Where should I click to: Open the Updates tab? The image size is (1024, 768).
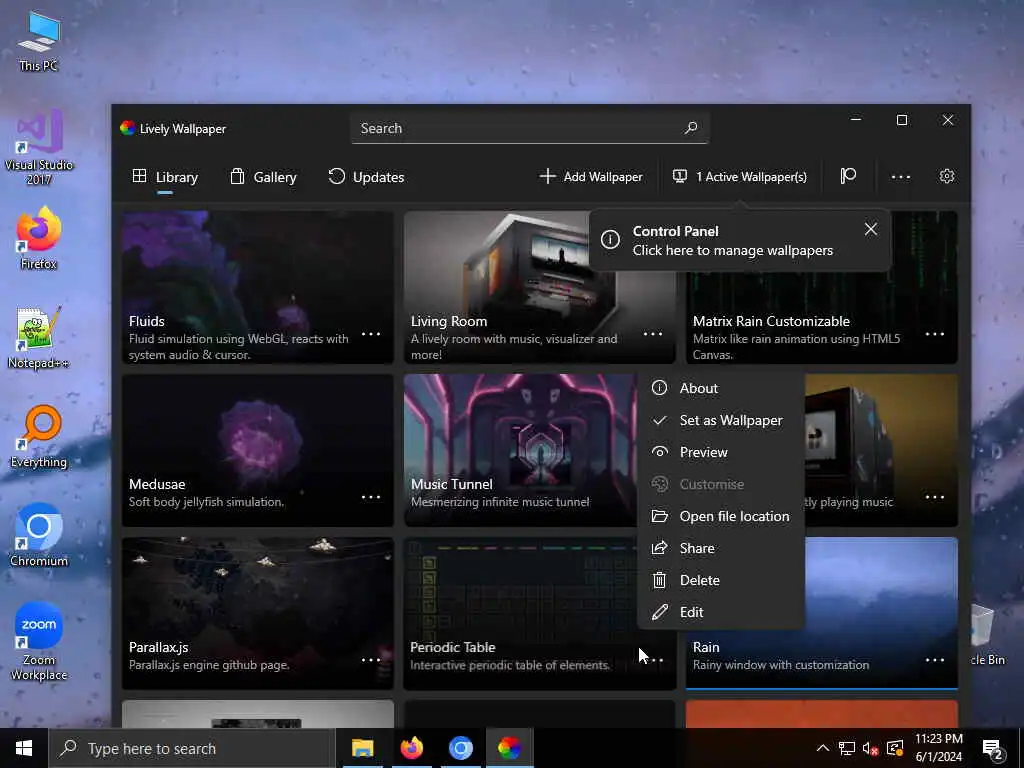pos(366,177)
